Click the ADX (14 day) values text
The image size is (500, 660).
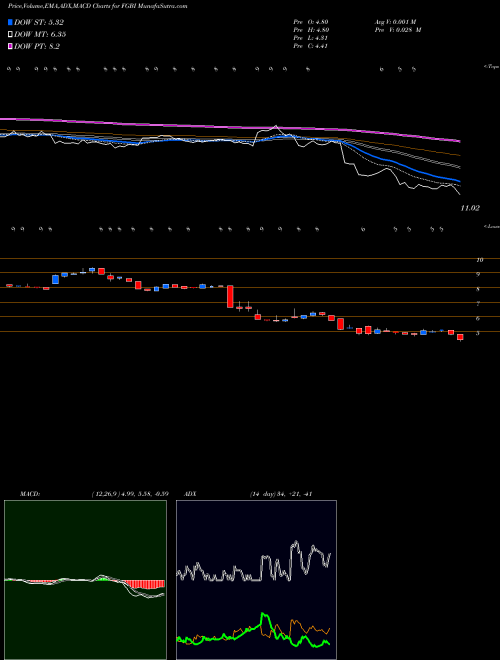281,494
